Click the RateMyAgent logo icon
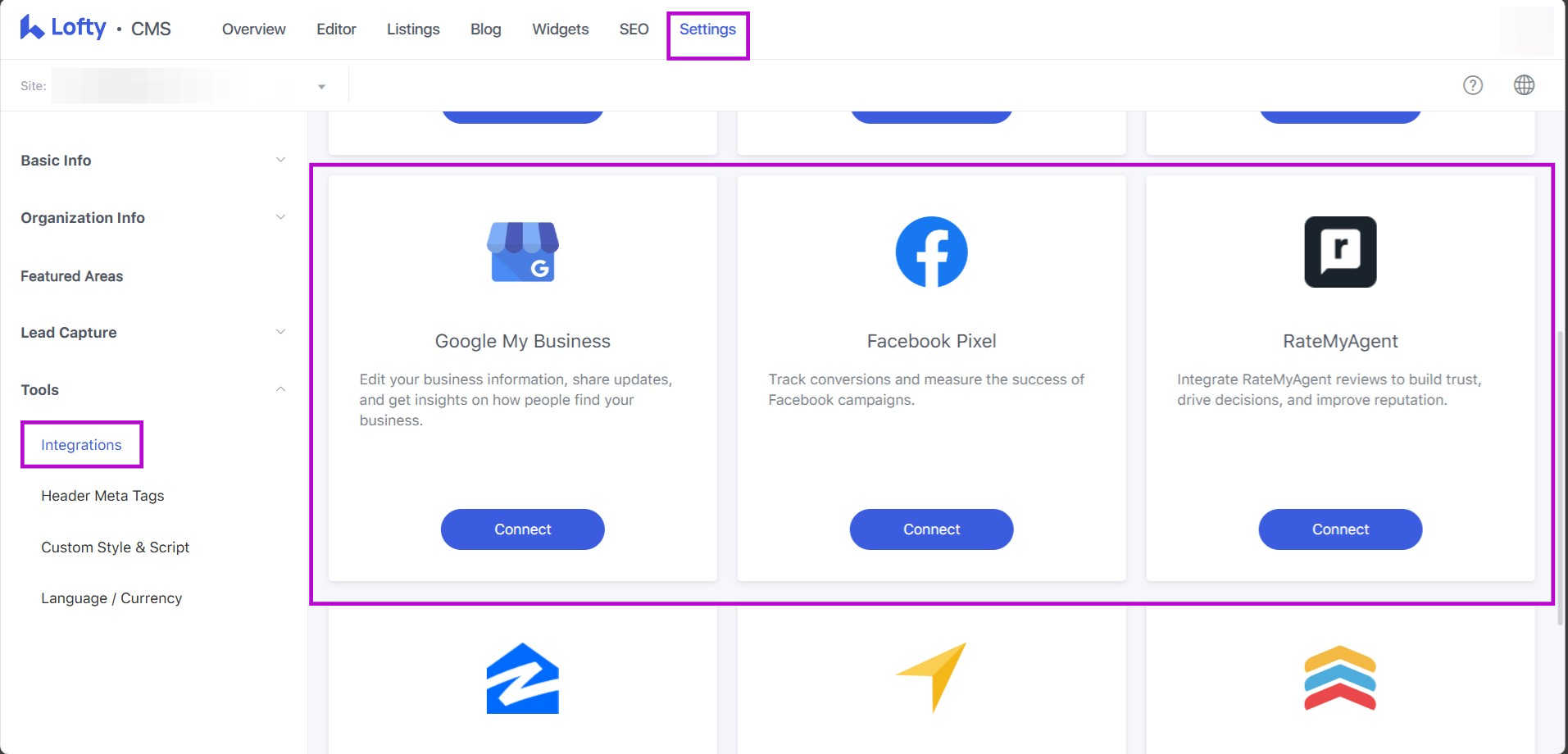The image size is (1568, 754). tap(1340, 252)
